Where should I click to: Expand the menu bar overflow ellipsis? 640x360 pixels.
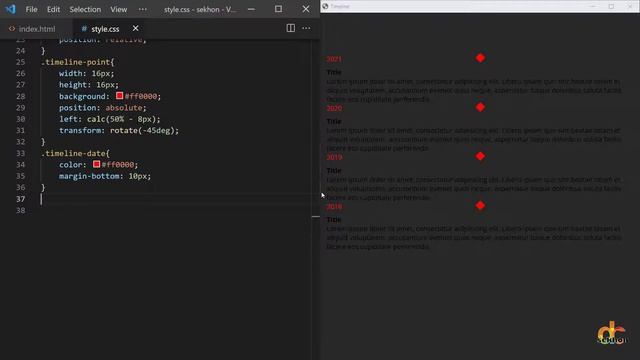click(x=142, y=9)
